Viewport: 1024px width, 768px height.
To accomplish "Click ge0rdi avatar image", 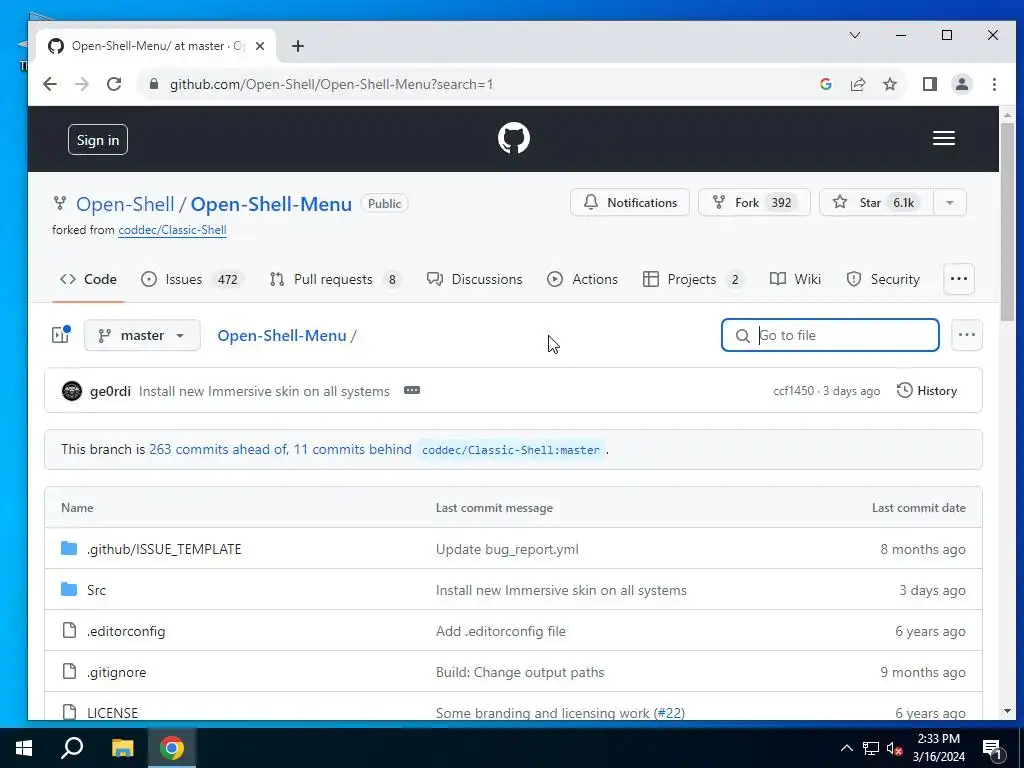I will (72, 391).
